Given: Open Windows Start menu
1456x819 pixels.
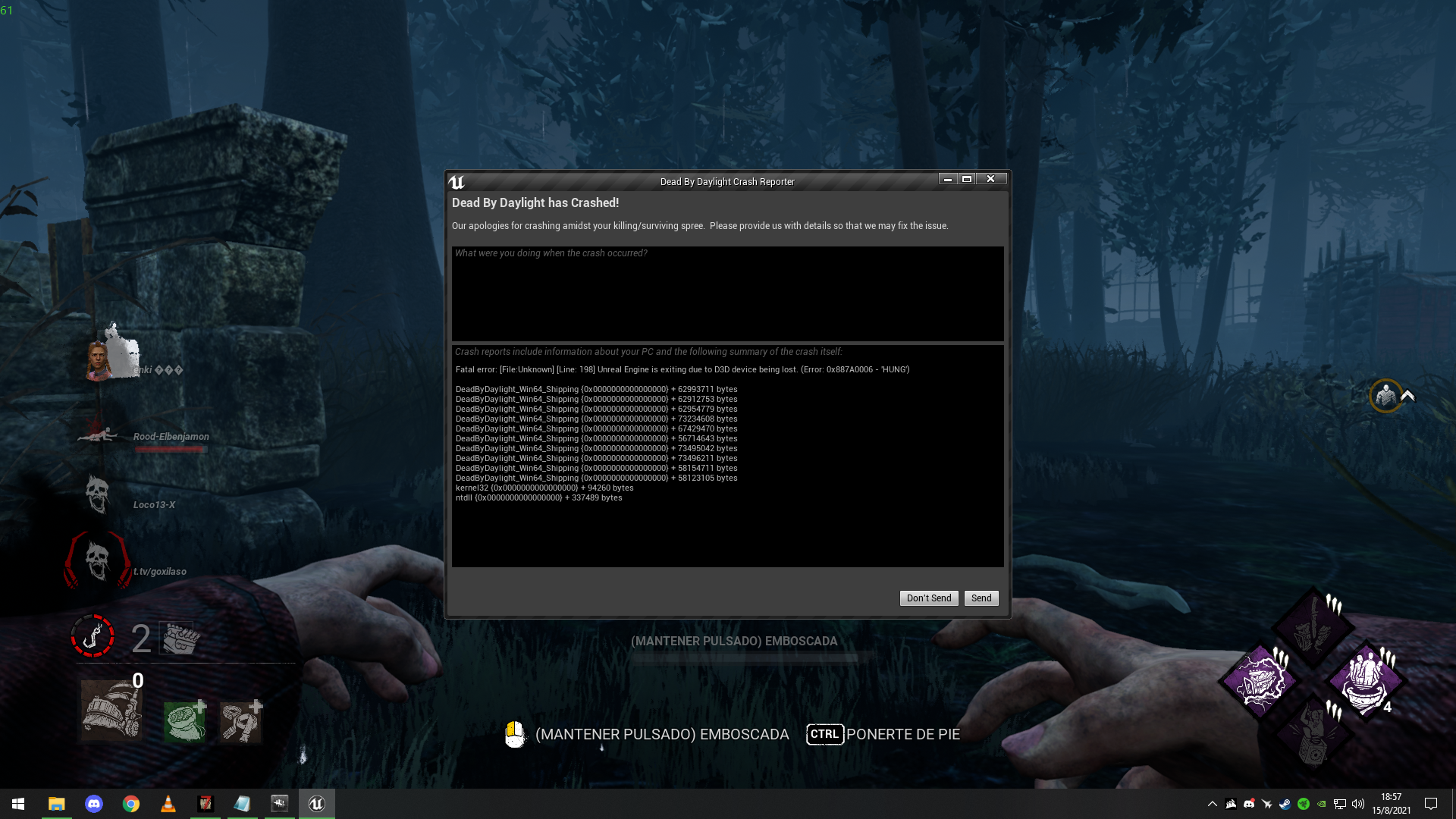Looking at the screenshot, I should tap(18, 804).
